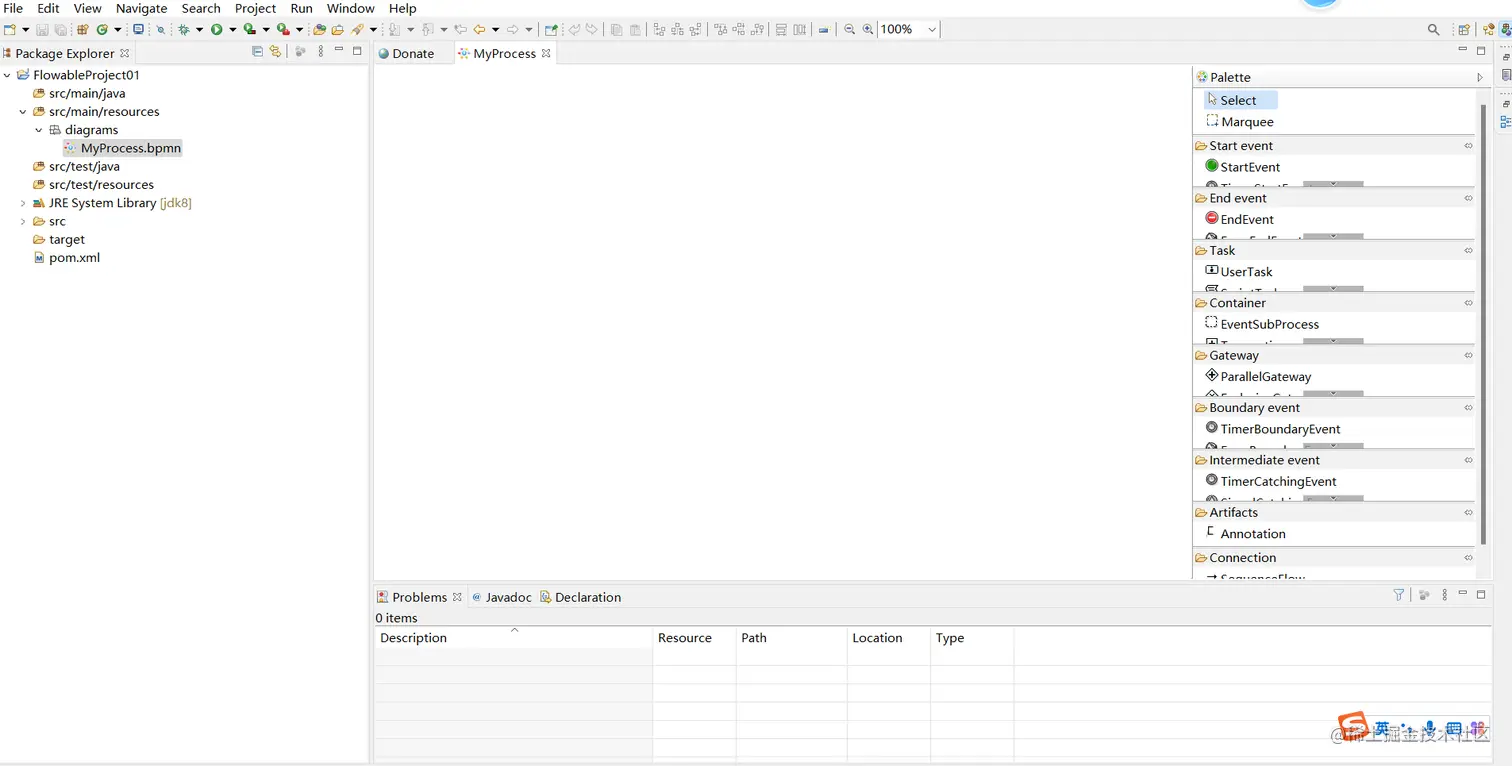This screenshot has width=1512, height=766.
Task: Click the New file toolbar icon
Action: click(10, 30)
